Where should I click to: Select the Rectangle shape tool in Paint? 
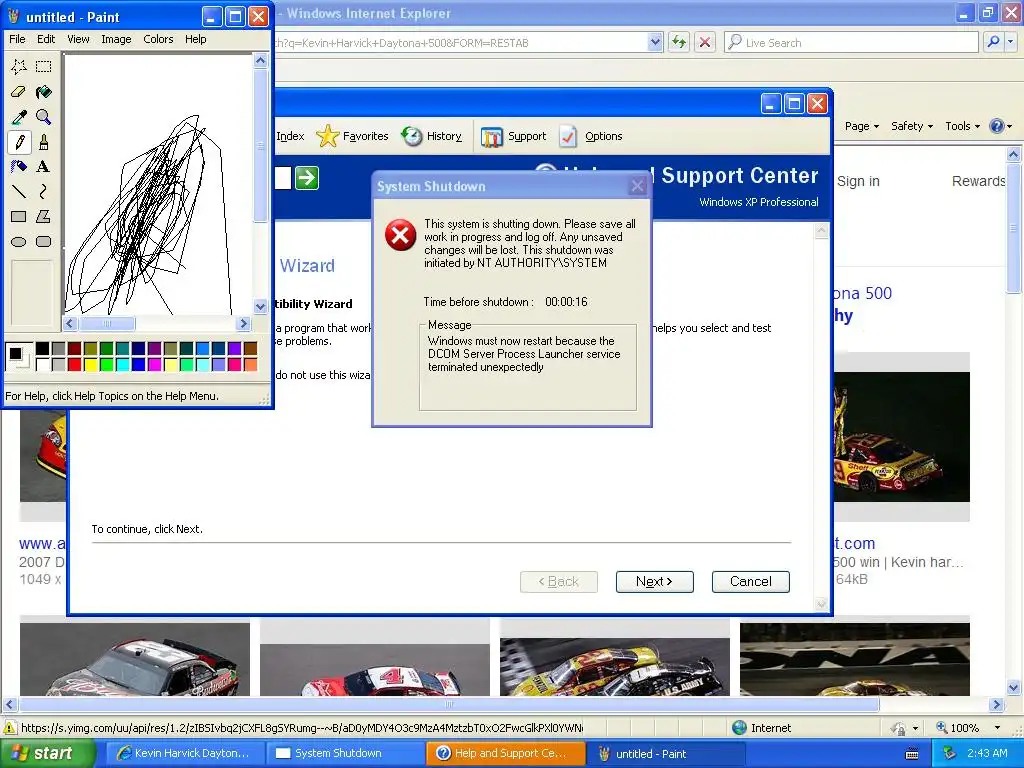point(19,216)
